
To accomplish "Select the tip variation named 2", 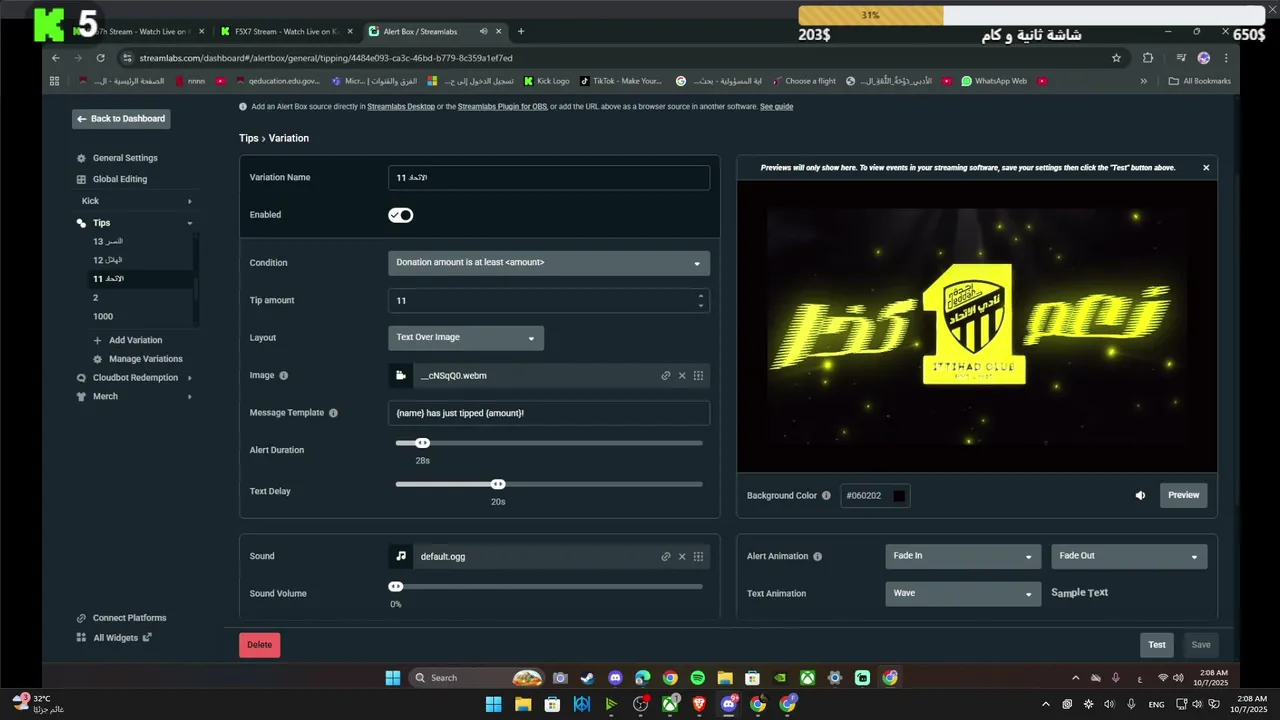I will click(x=96, y=298).
